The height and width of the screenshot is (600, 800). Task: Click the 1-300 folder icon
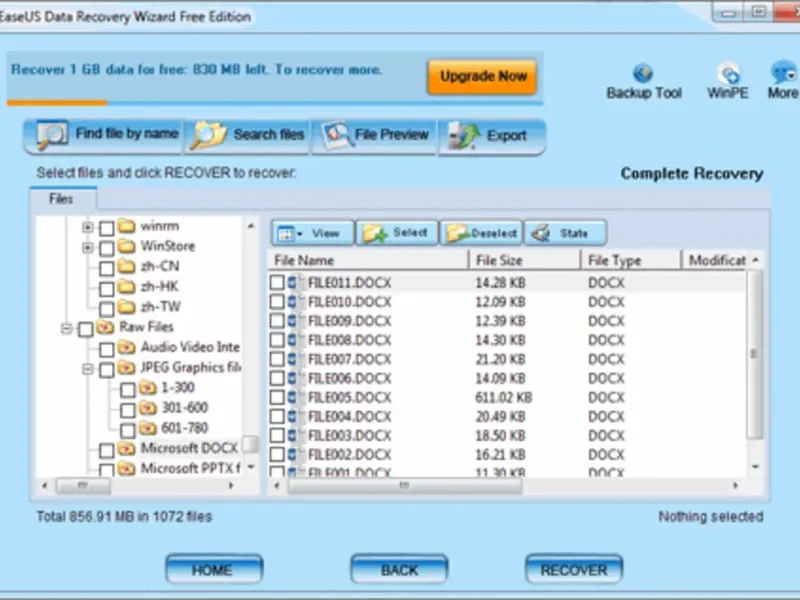click(x=147, y=387)
